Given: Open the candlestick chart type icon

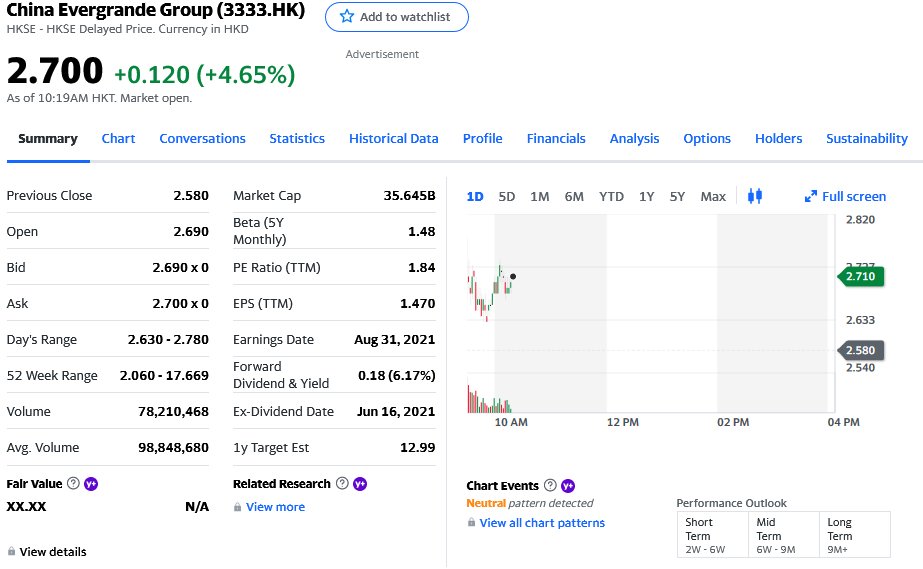Looking at the screenshot, I should pos(755,196).
